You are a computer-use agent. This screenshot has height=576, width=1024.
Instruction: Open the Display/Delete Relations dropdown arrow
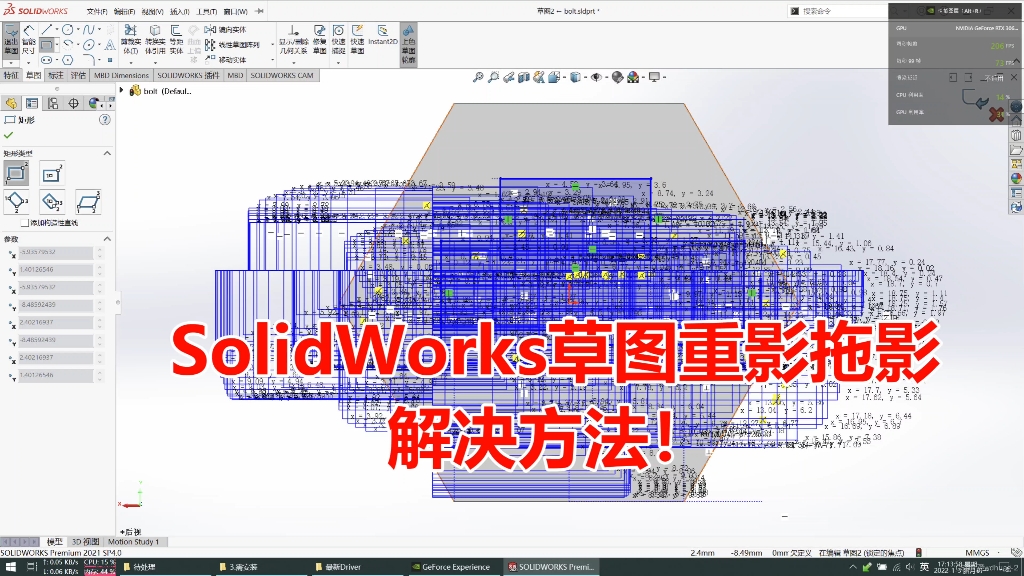[294, 62]
